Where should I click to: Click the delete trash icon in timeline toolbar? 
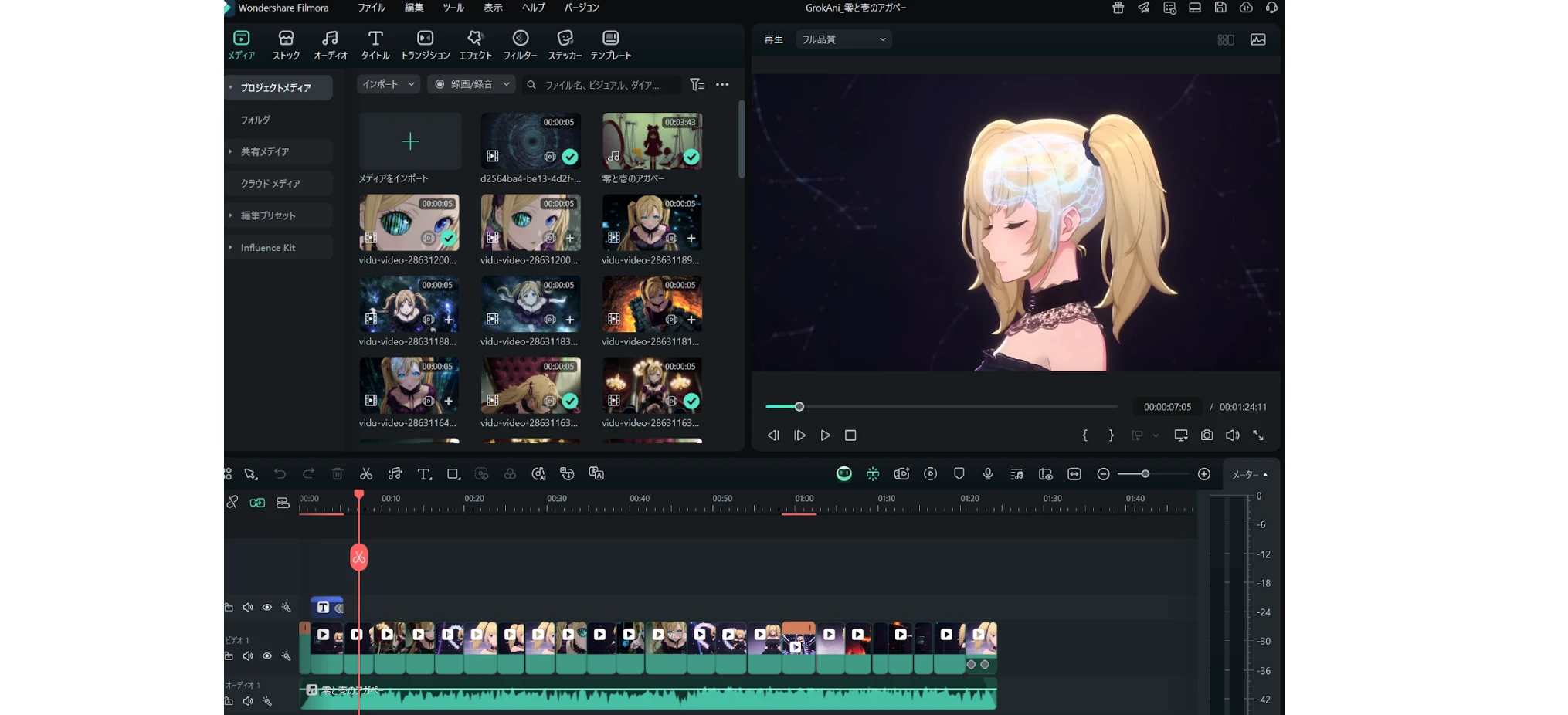[338, 474]
